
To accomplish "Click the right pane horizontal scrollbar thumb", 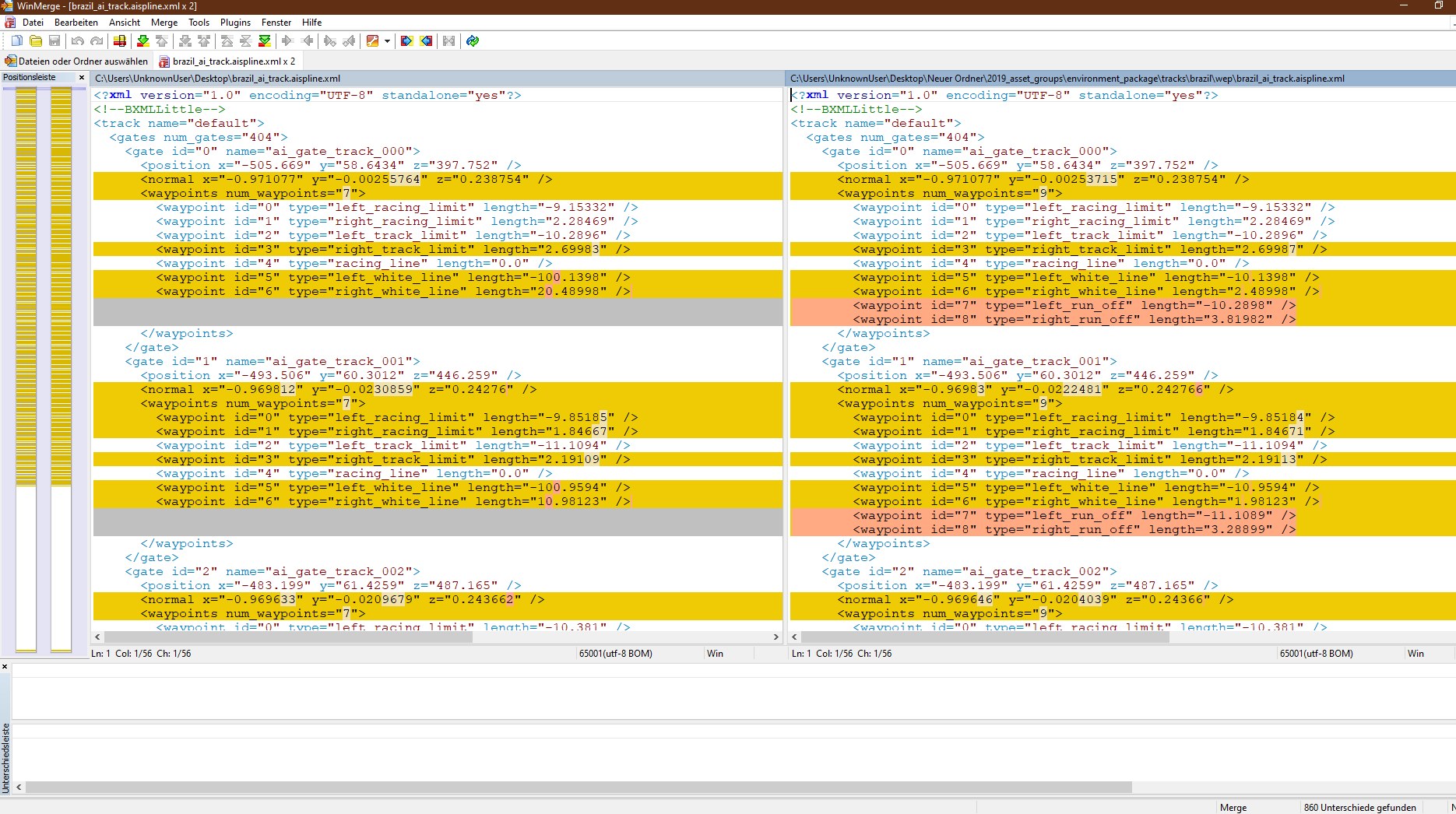I will click(985, 637).
